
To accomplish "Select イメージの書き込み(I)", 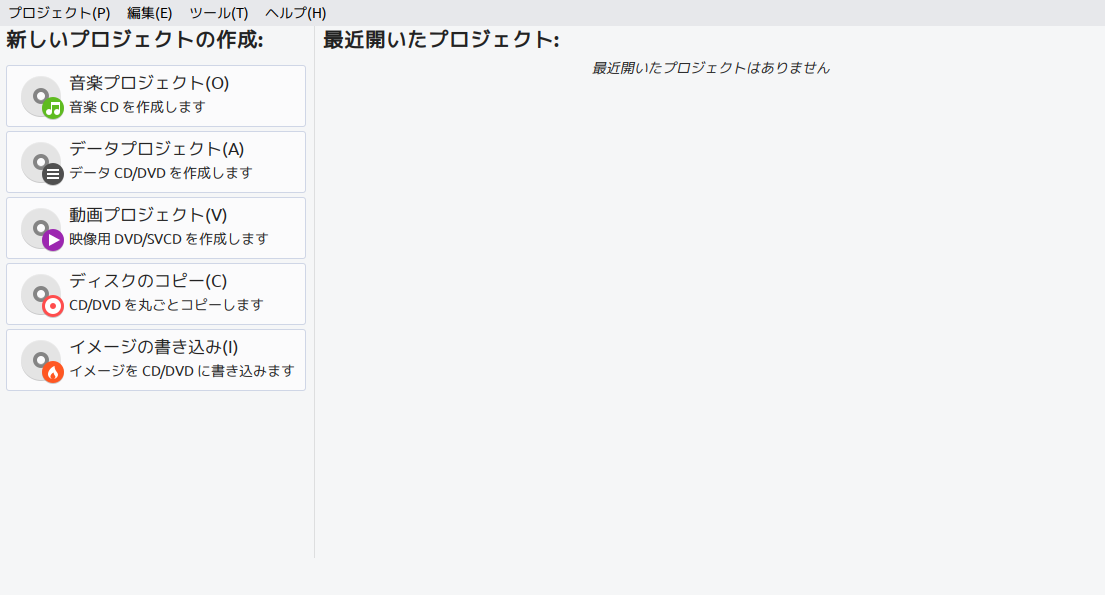I will [x=156, y=360].
